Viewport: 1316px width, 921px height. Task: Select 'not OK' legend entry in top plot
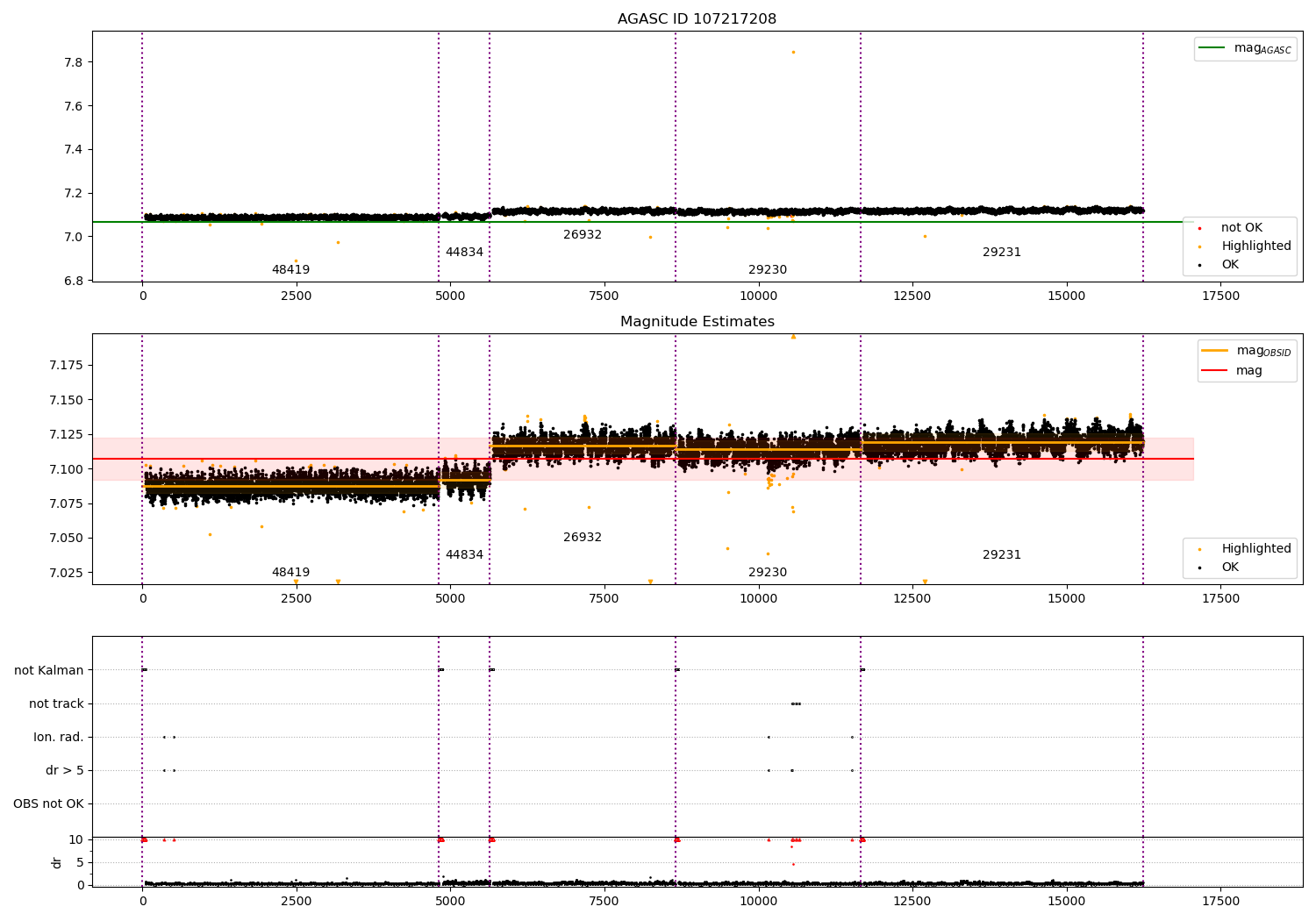tap(1241, 228)
